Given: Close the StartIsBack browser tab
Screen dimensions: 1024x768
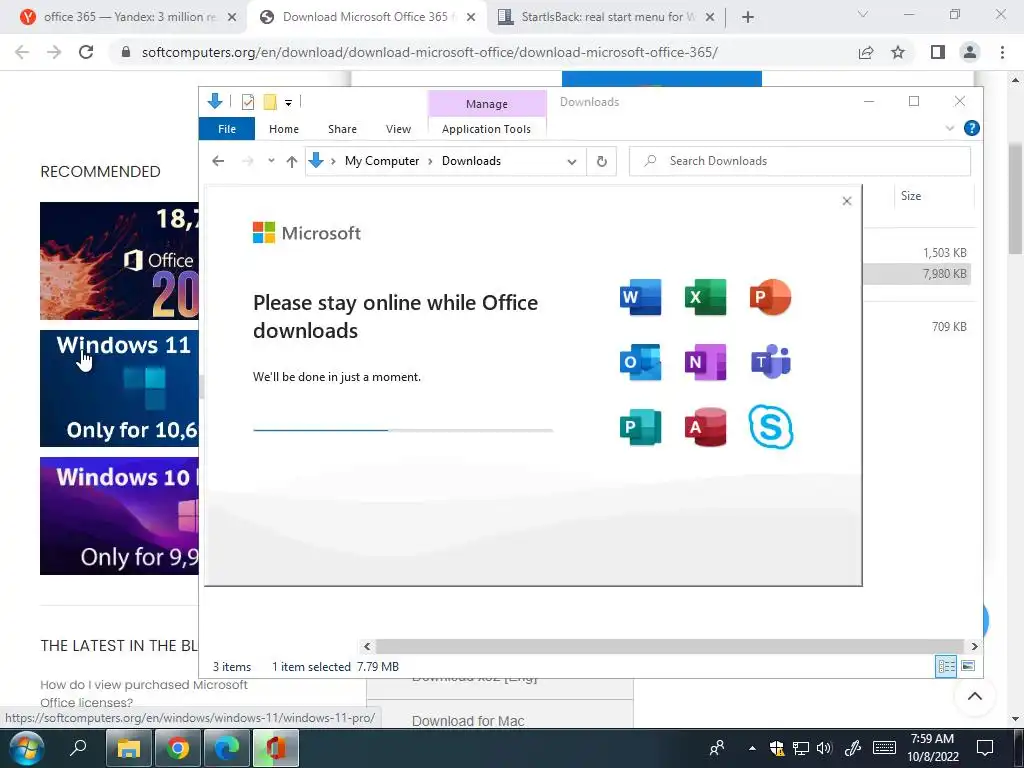Looking at the screenshot, I should 710,18.
